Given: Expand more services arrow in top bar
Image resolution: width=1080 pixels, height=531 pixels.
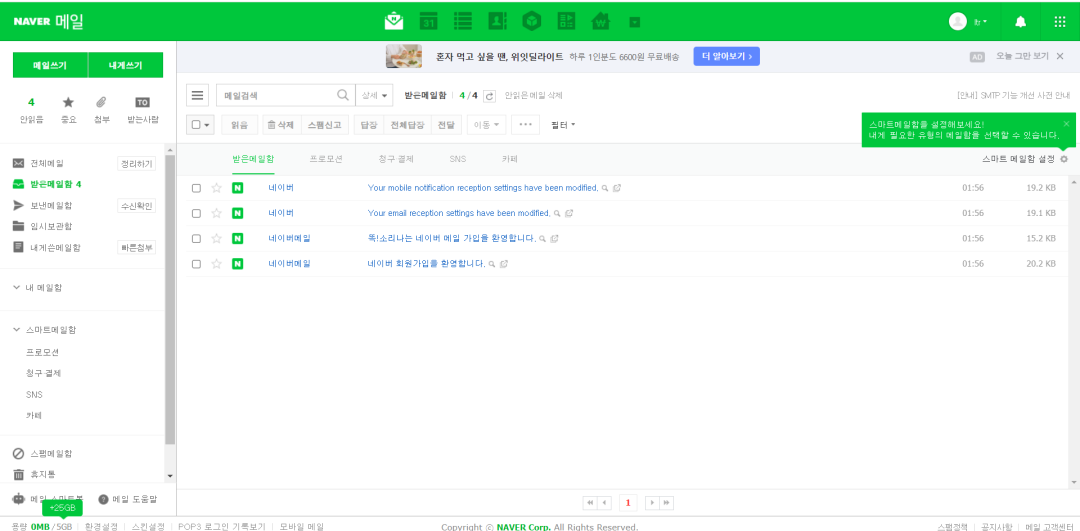Looking at the screenshot, I should [x=635, y=22].
